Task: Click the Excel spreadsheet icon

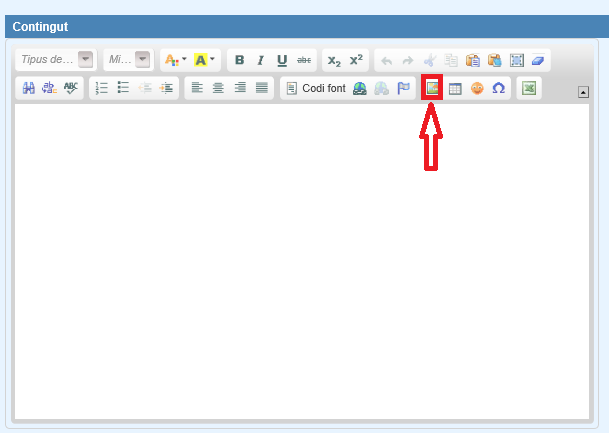Action: coord(529,88)
